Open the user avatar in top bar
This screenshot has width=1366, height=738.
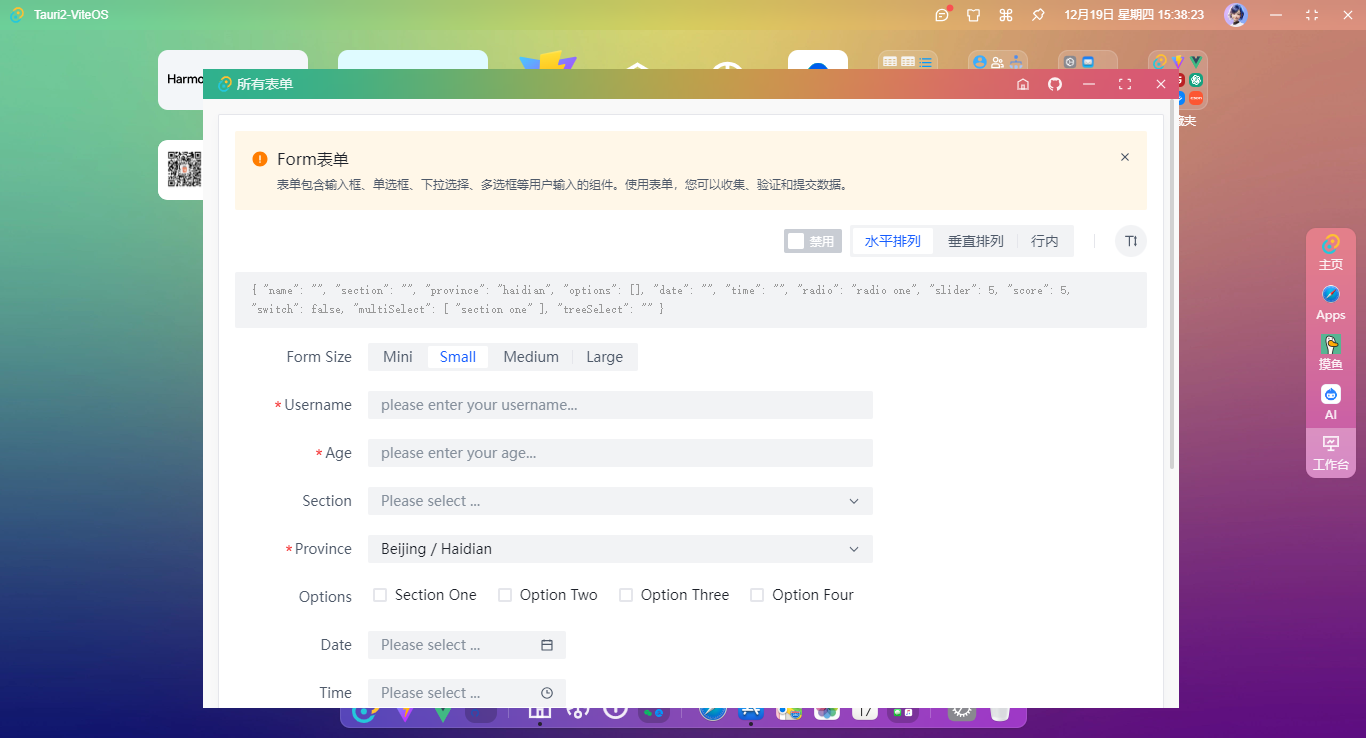tap(1236, 15)
